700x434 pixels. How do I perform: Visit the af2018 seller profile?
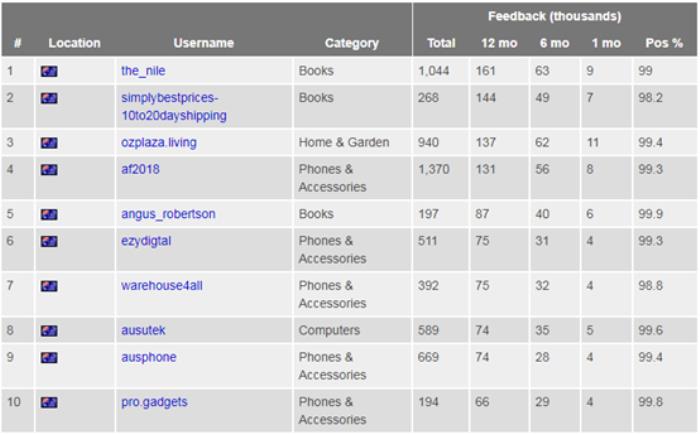click(x=140, y=170)
